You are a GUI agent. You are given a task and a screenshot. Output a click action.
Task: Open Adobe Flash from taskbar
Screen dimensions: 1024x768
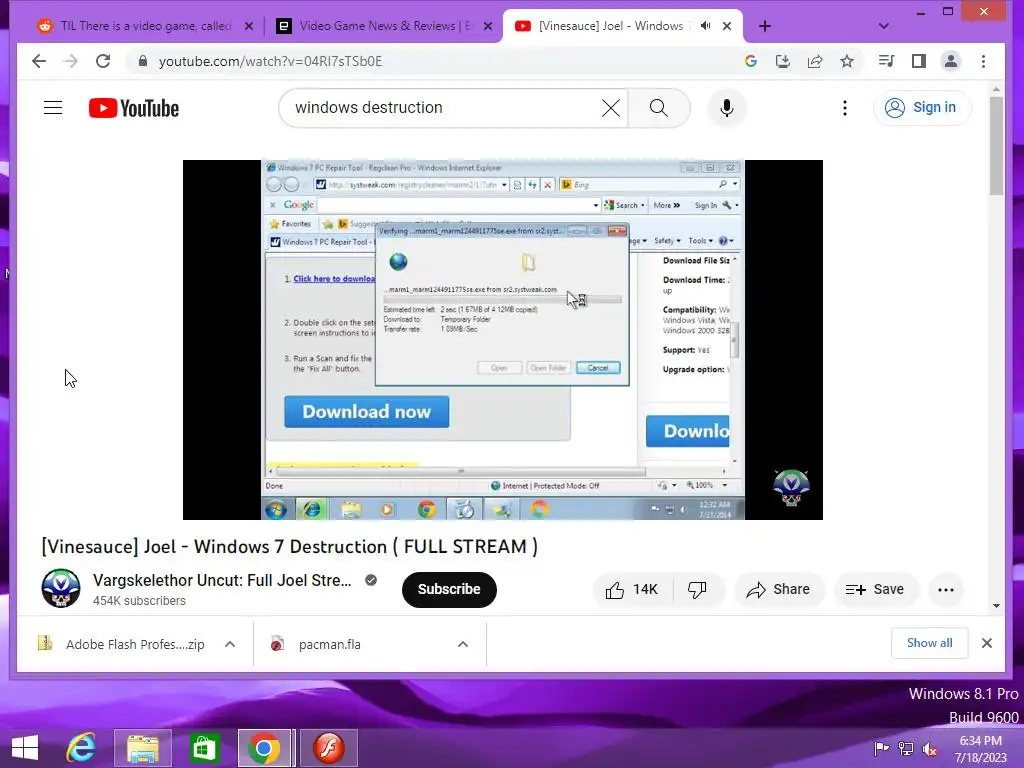point(328,748)
